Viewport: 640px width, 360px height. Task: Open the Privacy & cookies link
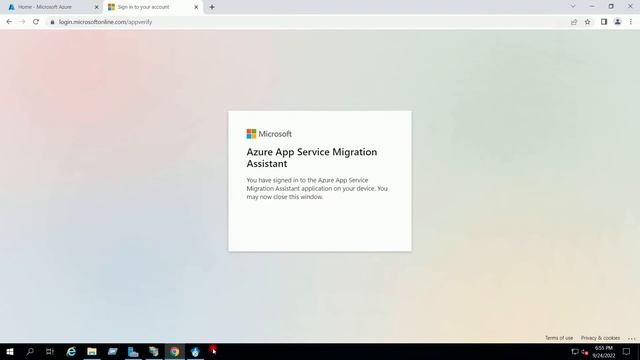pos(600,338)
